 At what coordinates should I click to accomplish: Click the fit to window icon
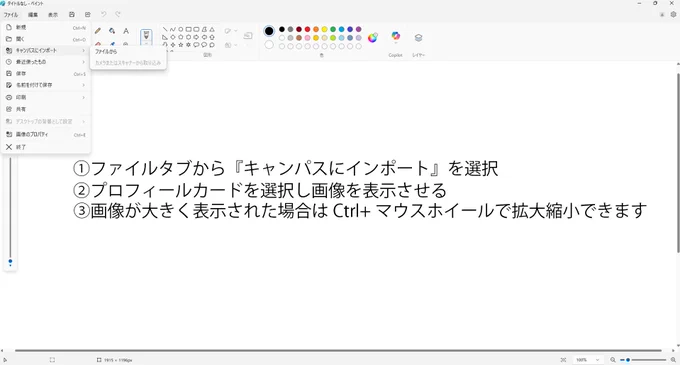tap(563, 360)
